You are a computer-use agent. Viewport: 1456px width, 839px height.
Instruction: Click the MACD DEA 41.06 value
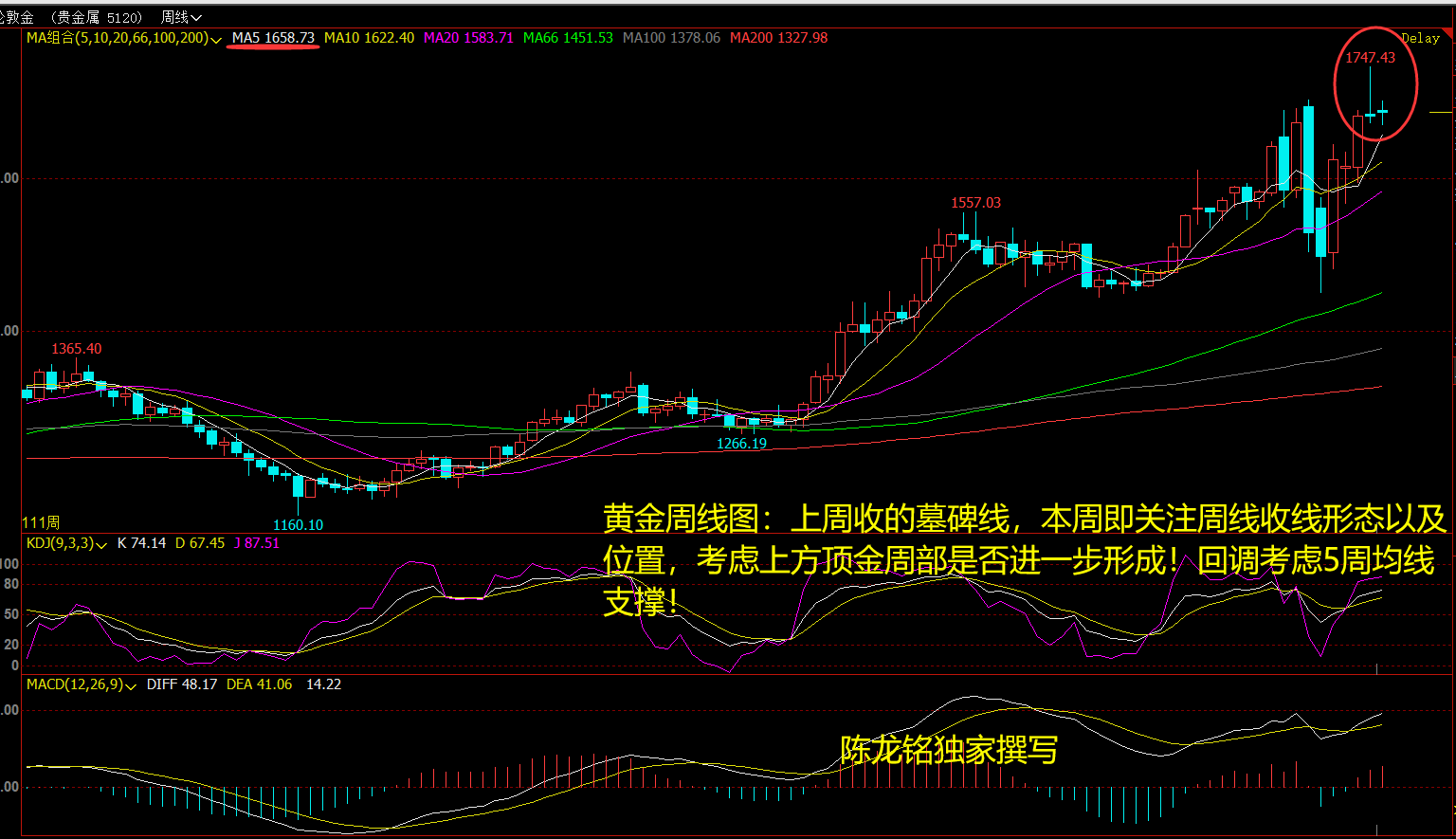coord(260,684)
